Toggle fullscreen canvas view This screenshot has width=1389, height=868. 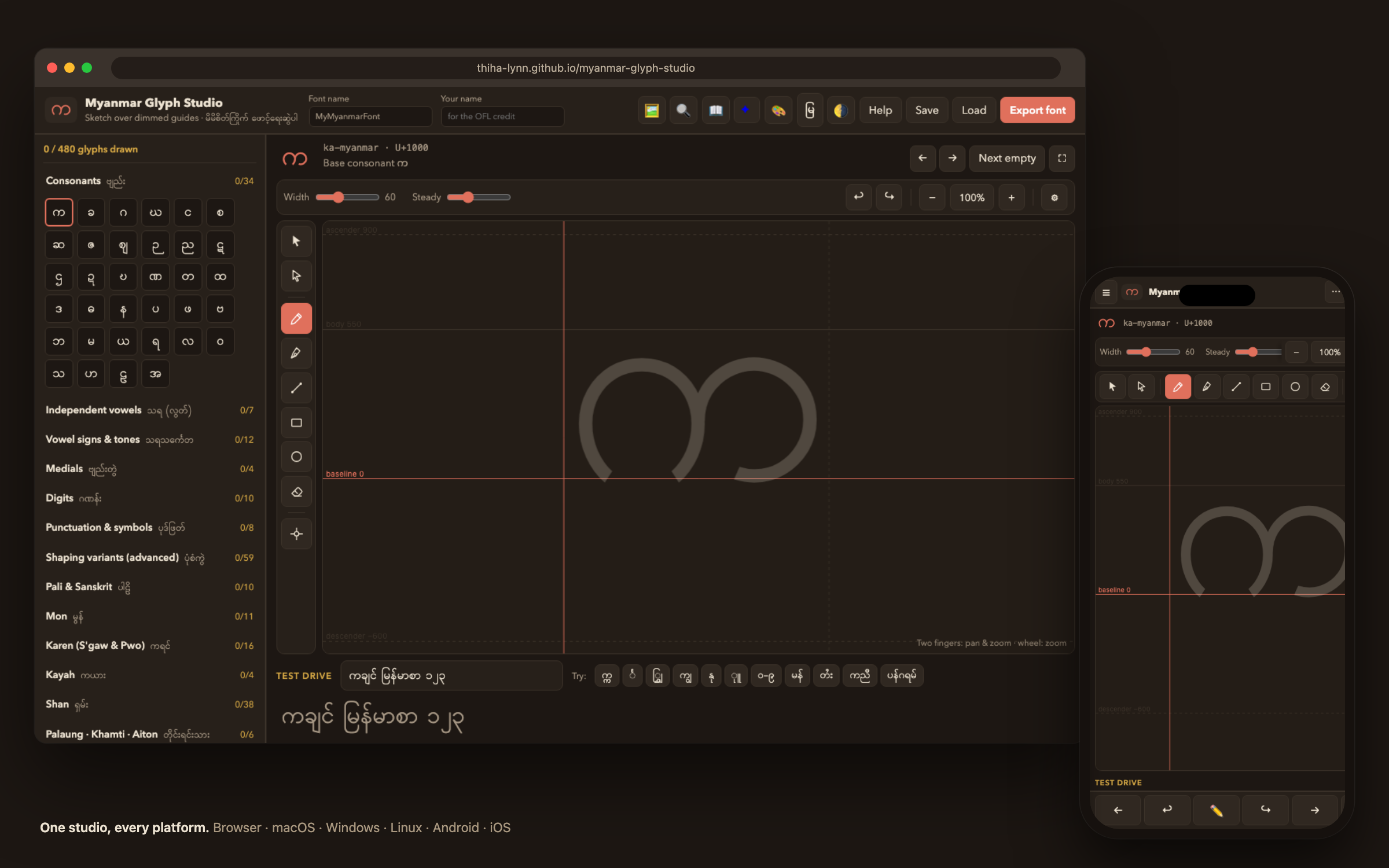click(1061, 158)
